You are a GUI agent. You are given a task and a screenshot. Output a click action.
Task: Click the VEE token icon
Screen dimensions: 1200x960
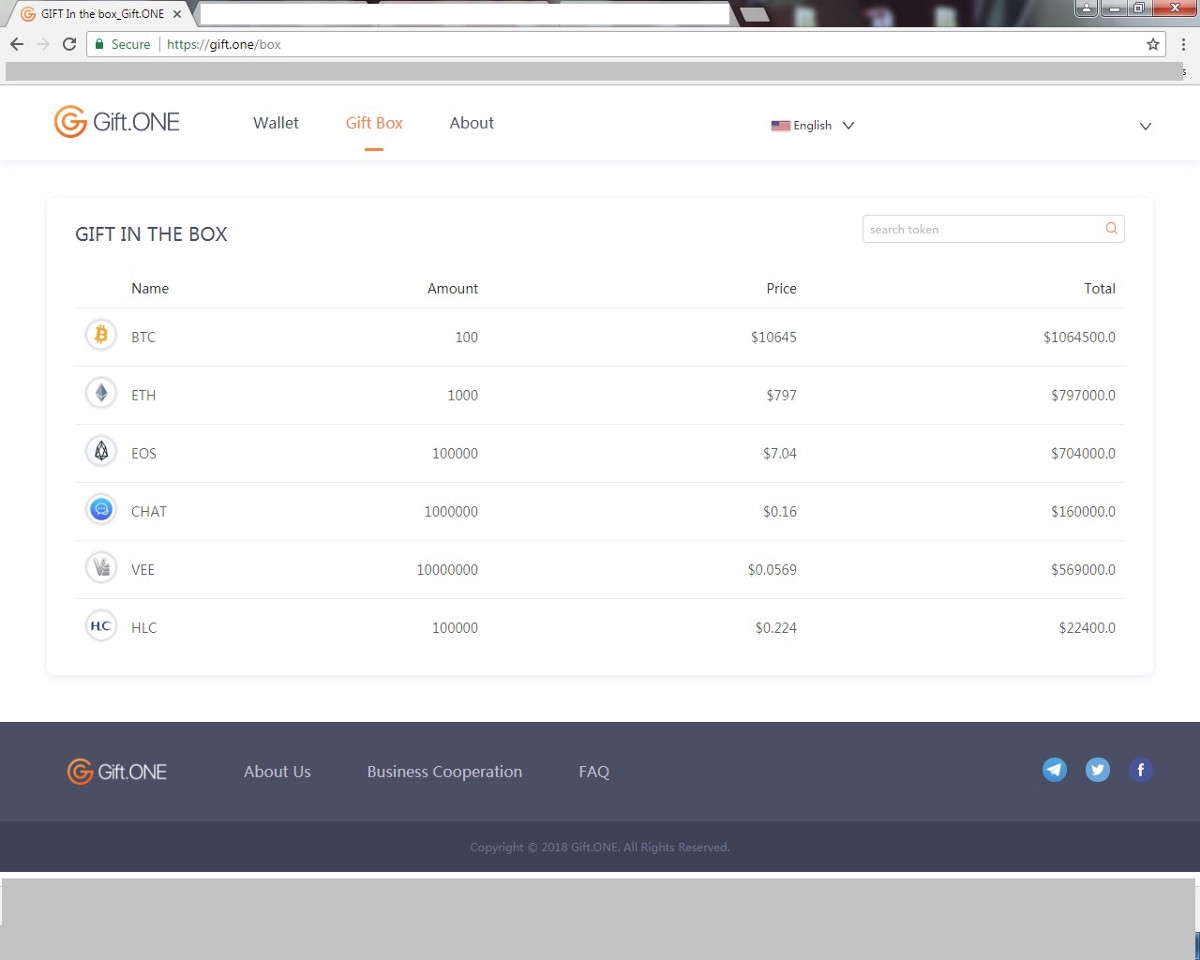coord(101,567)
